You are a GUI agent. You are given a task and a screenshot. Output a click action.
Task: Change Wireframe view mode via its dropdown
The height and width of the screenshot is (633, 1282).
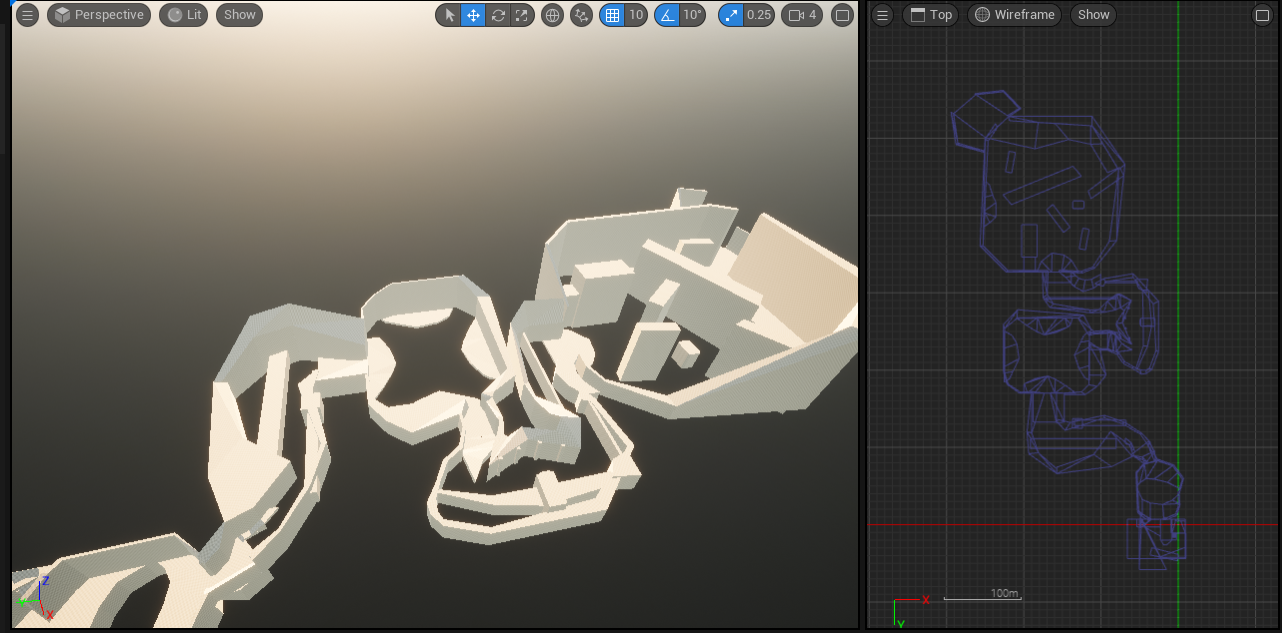(1013, 14)
